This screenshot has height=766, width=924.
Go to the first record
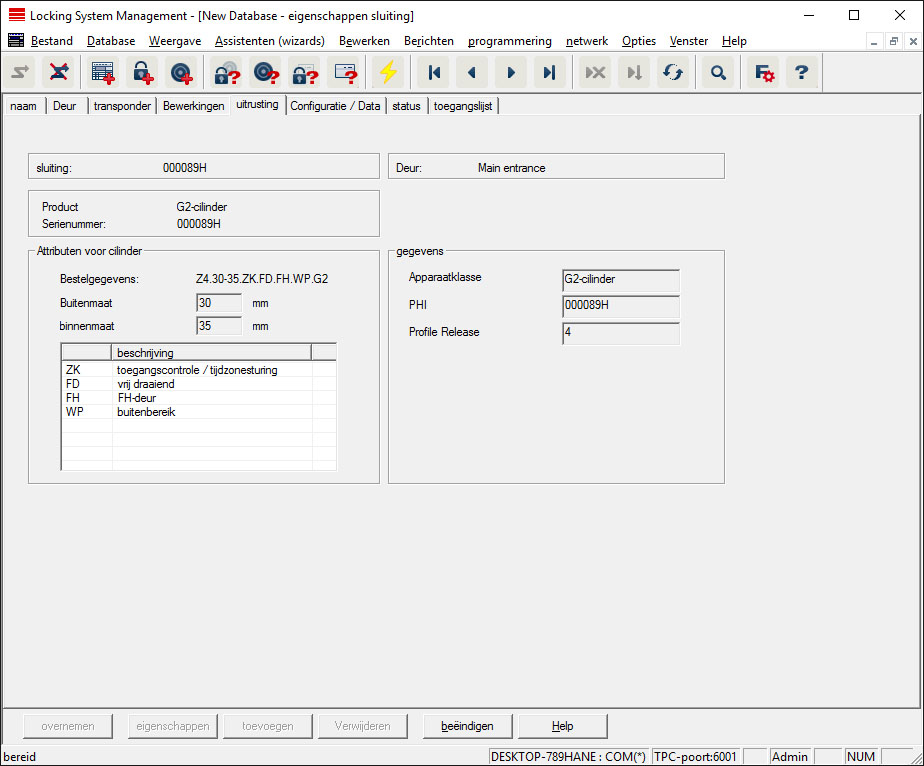(434, 73)
